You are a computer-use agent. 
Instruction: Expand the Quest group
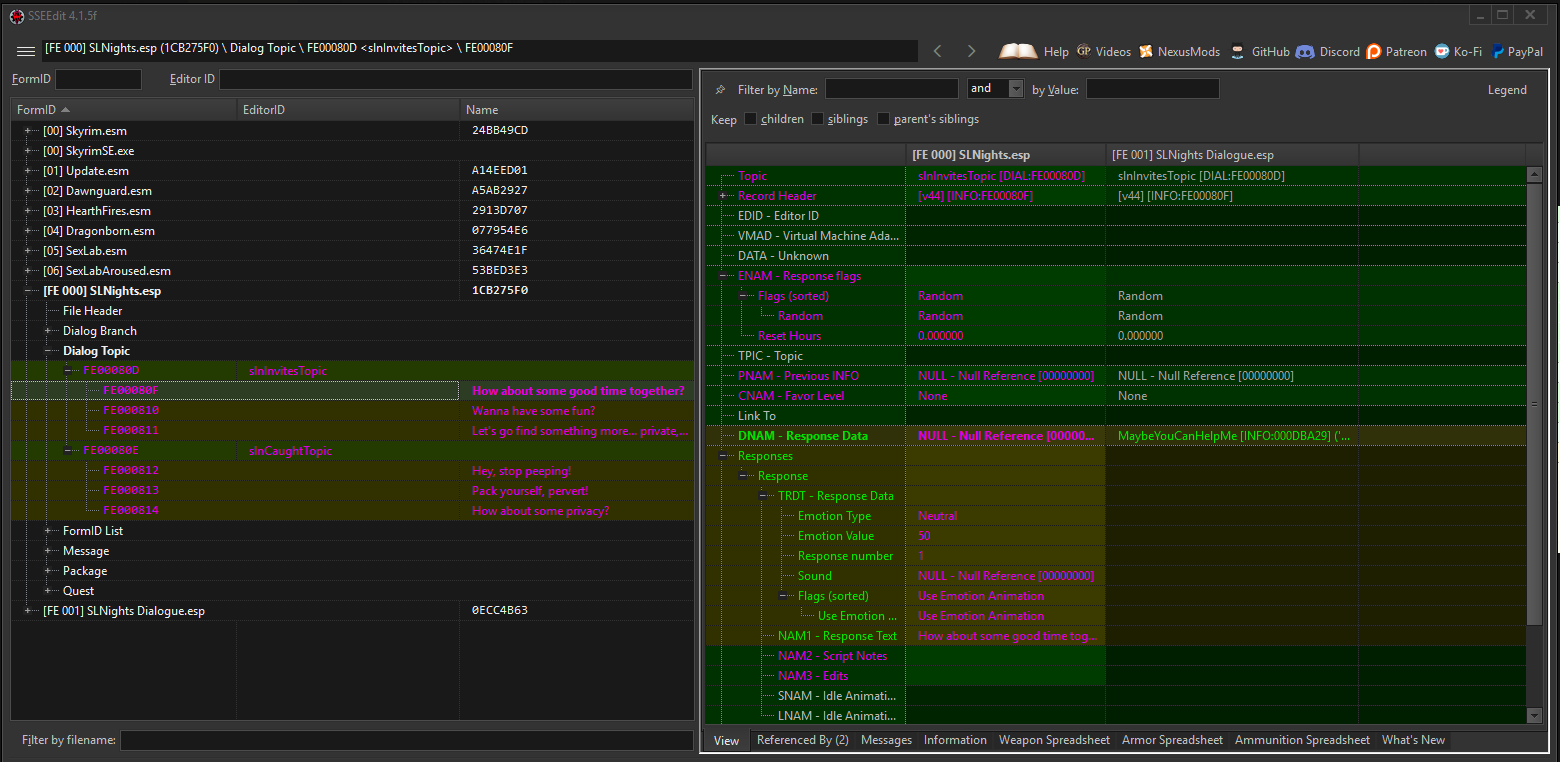pos(50,591)
